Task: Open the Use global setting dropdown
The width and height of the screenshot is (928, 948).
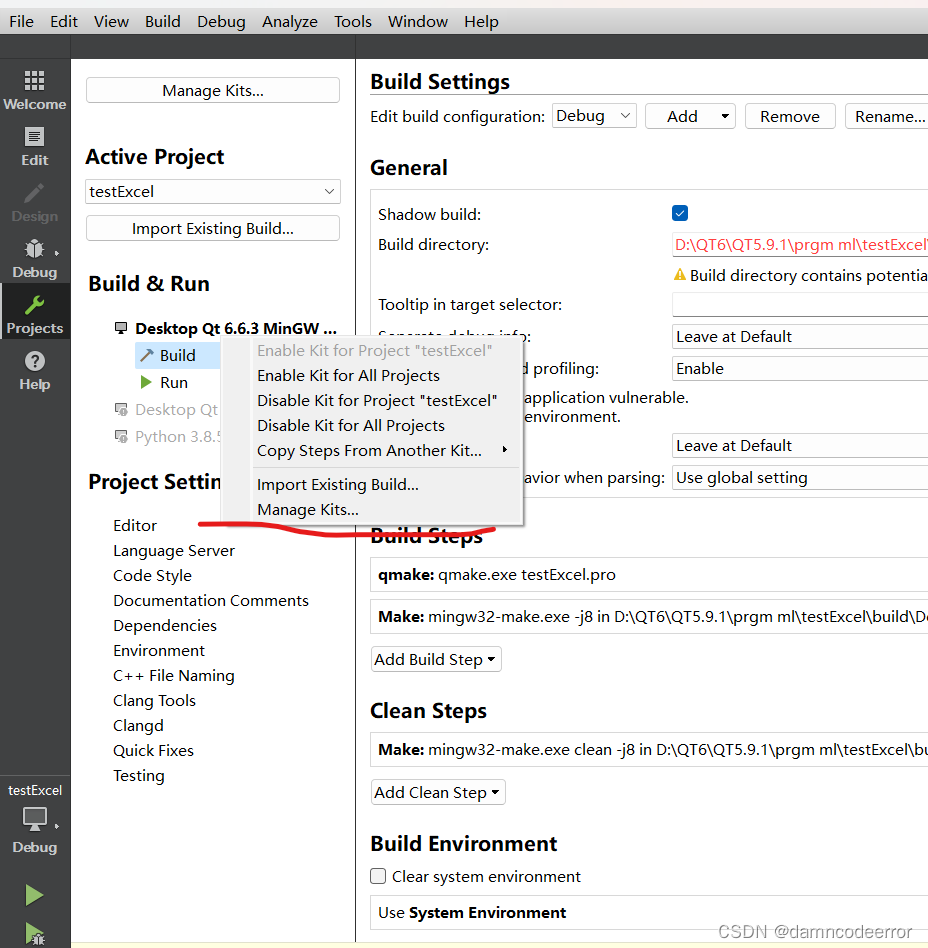Action: (x=800, y=478)
